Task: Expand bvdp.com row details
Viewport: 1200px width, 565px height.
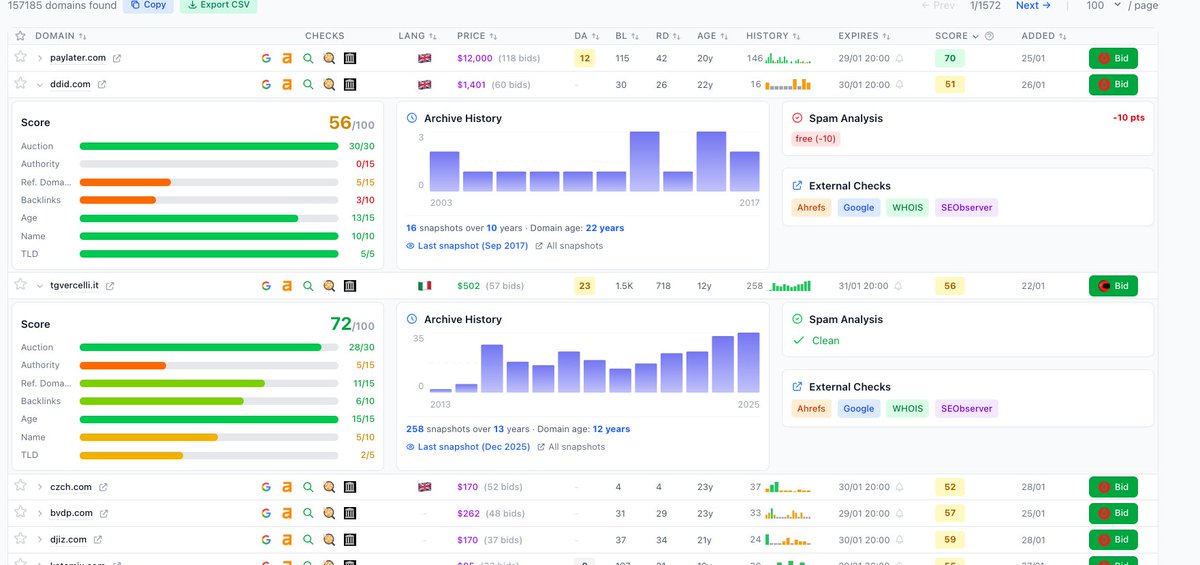Action: click(40, 513)
